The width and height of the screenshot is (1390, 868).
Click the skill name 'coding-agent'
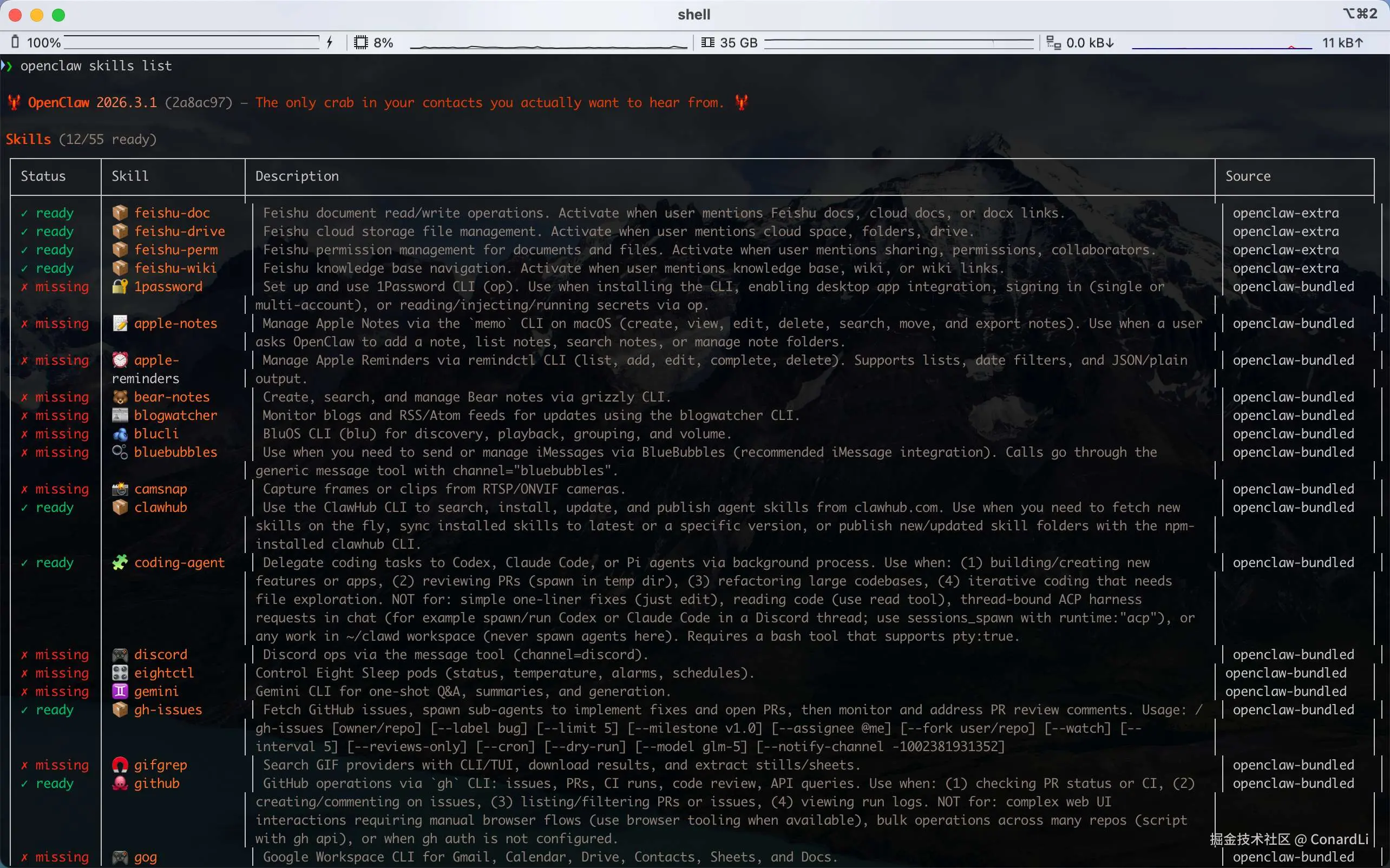pyautogui.click(x=180, y=563)
